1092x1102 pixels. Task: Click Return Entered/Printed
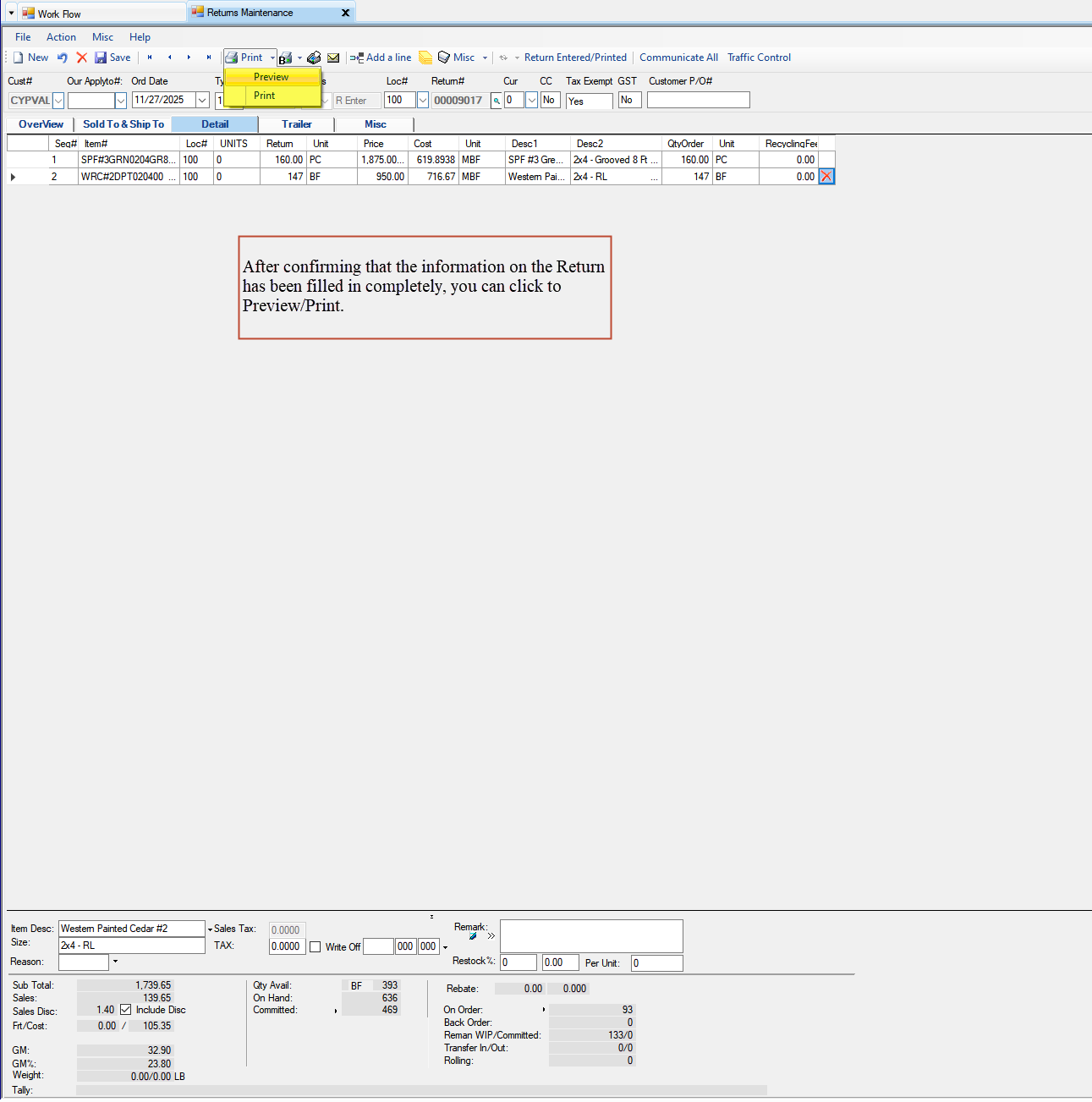576,57
